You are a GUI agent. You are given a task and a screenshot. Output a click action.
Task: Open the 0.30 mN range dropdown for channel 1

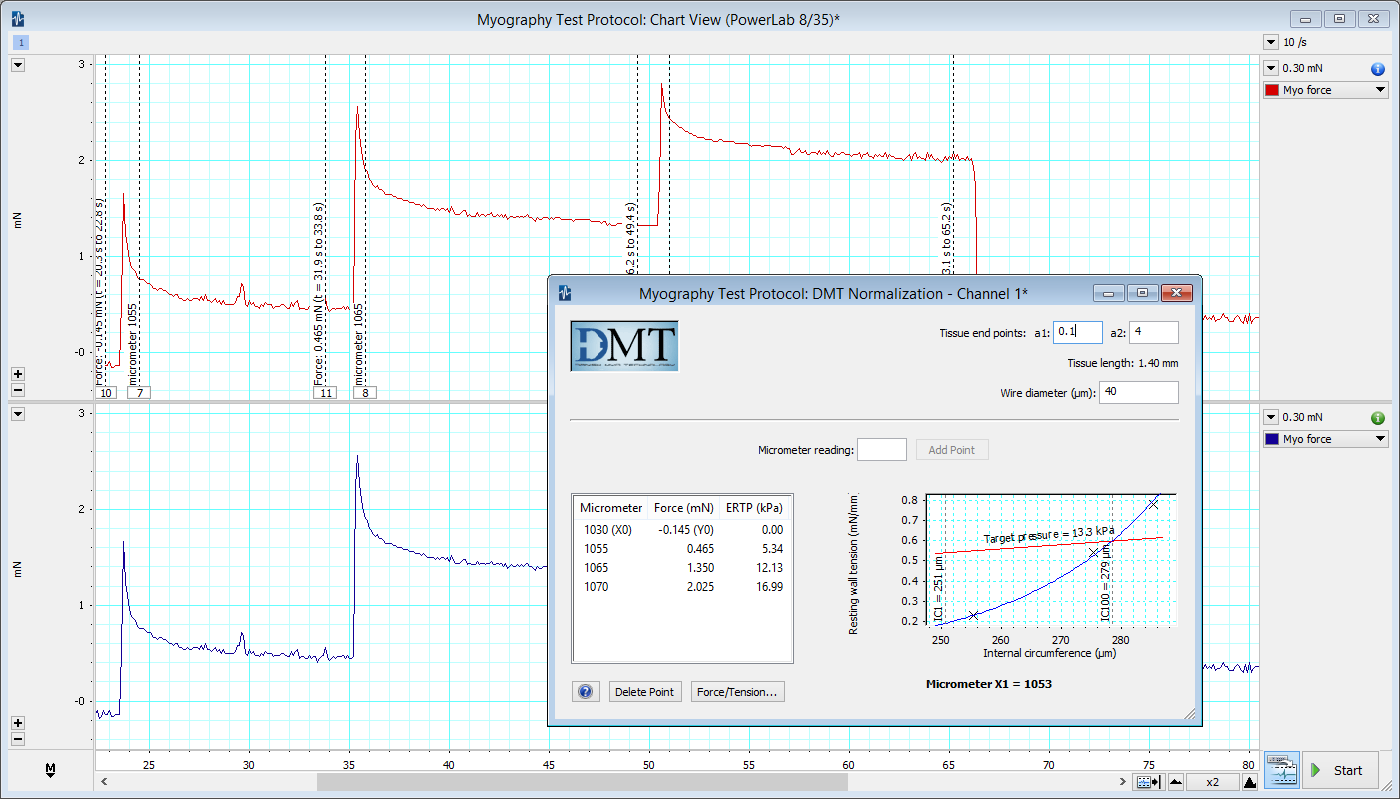[1271, 67]
